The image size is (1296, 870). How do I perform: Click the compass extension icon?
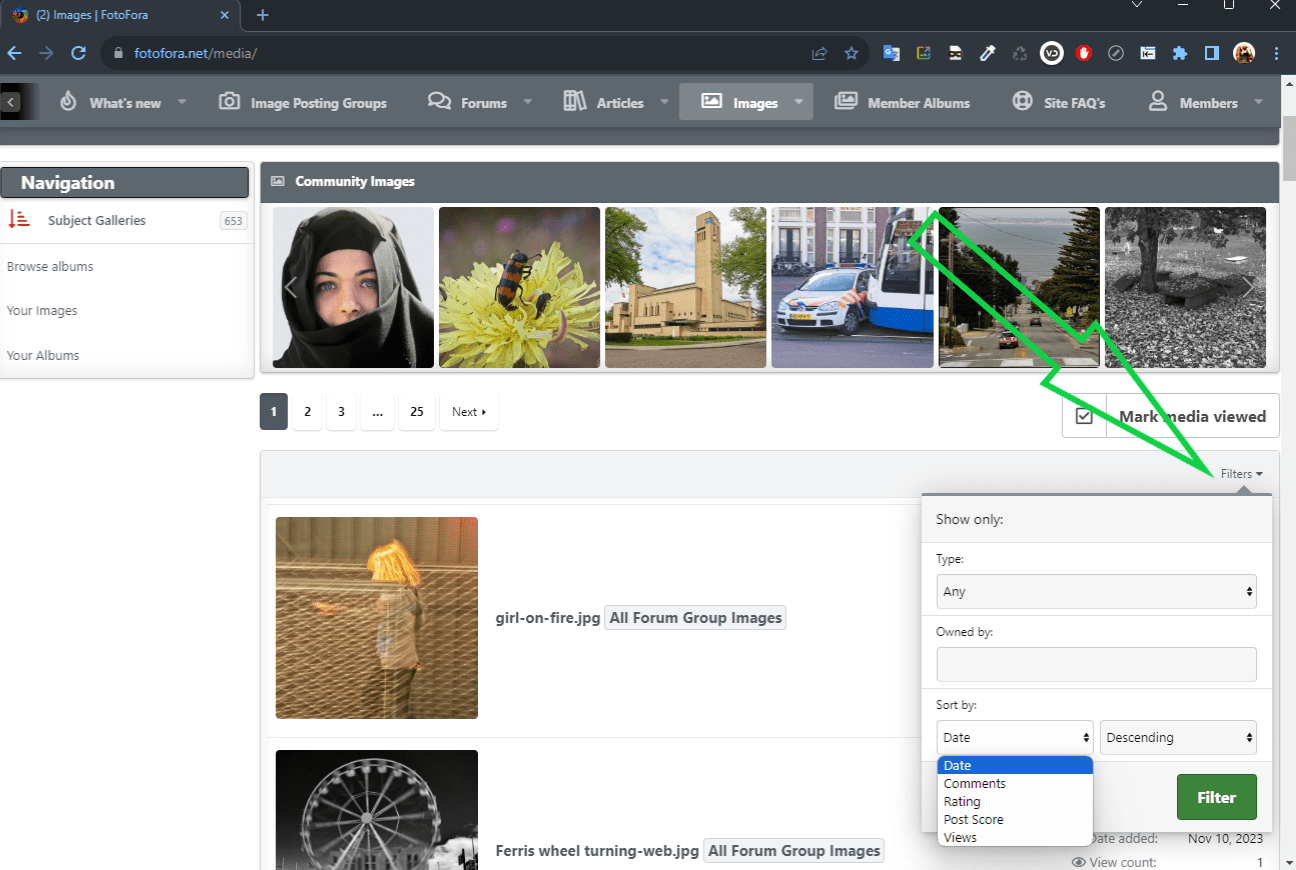(x=1116, y=53)
